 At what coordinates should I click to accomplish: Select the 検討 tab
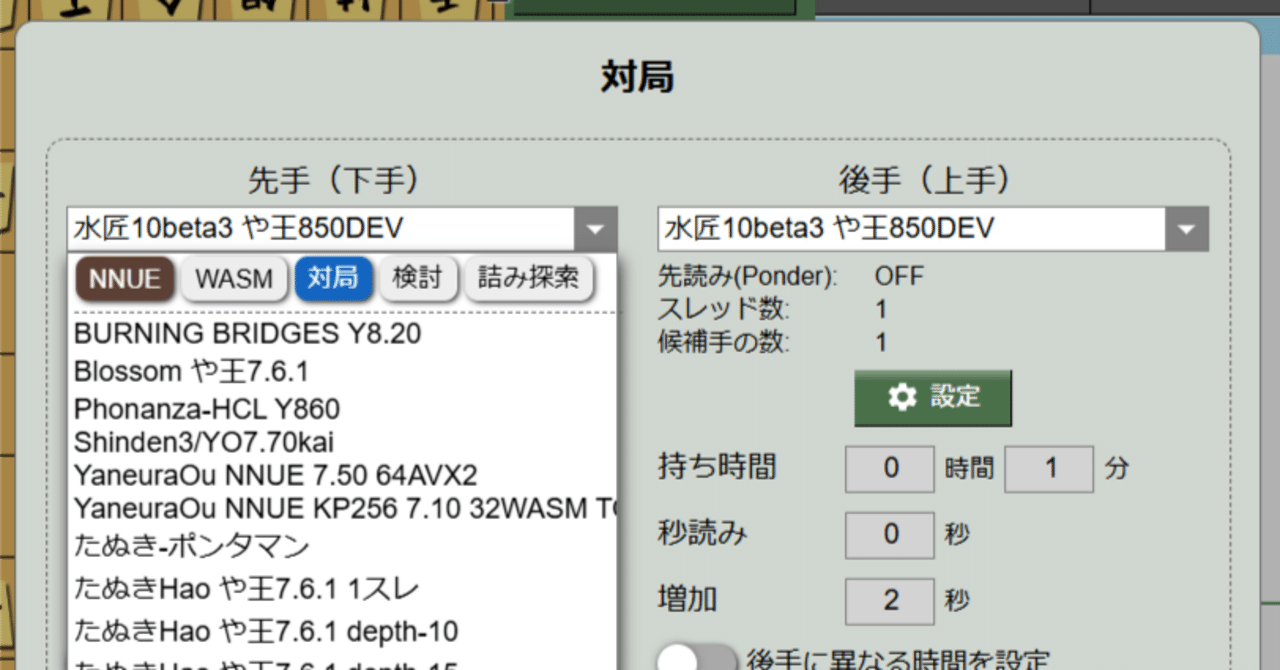coord(419,280)
